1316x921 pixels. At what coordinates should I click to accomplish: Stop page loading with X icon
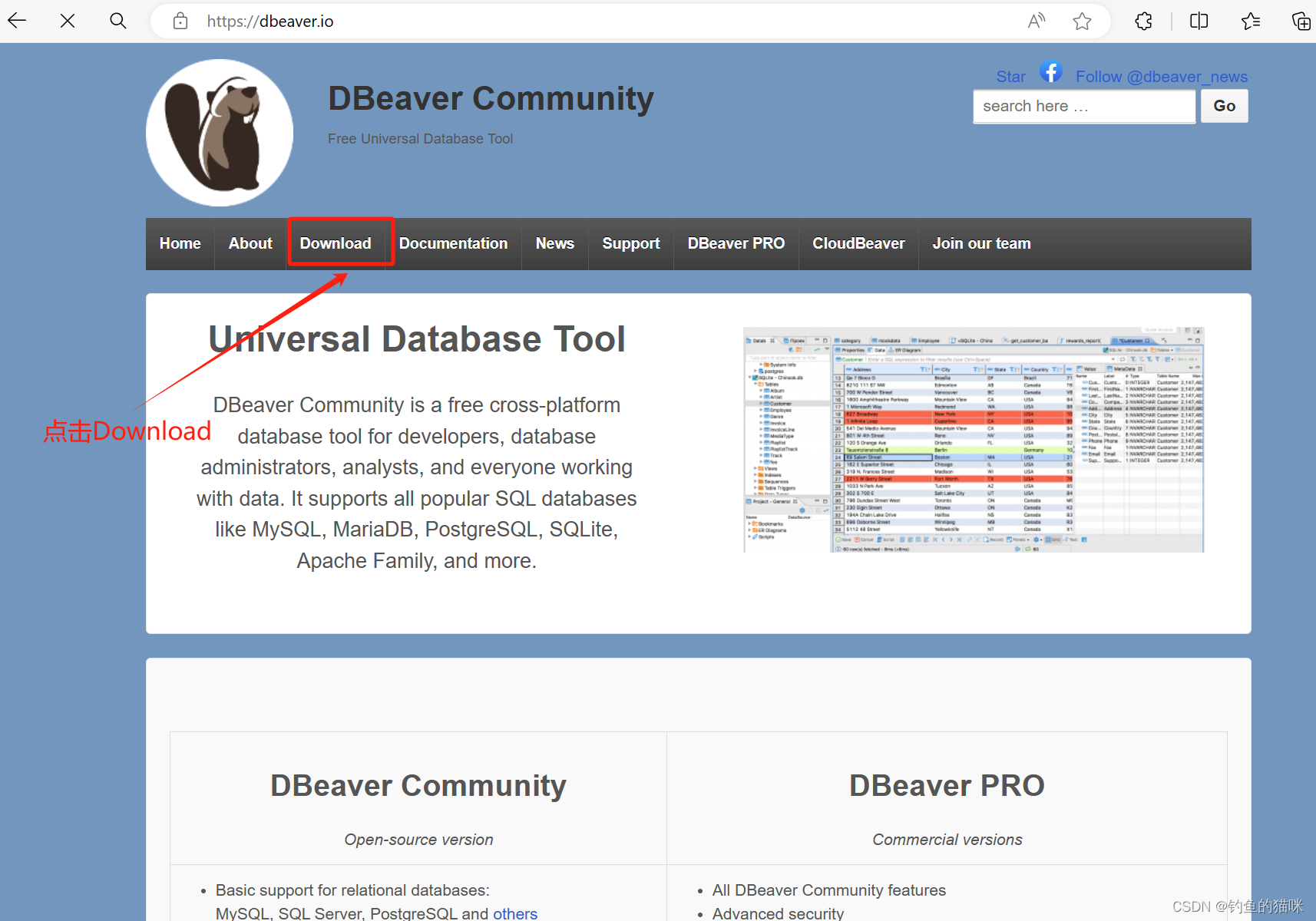coord(68,21)
